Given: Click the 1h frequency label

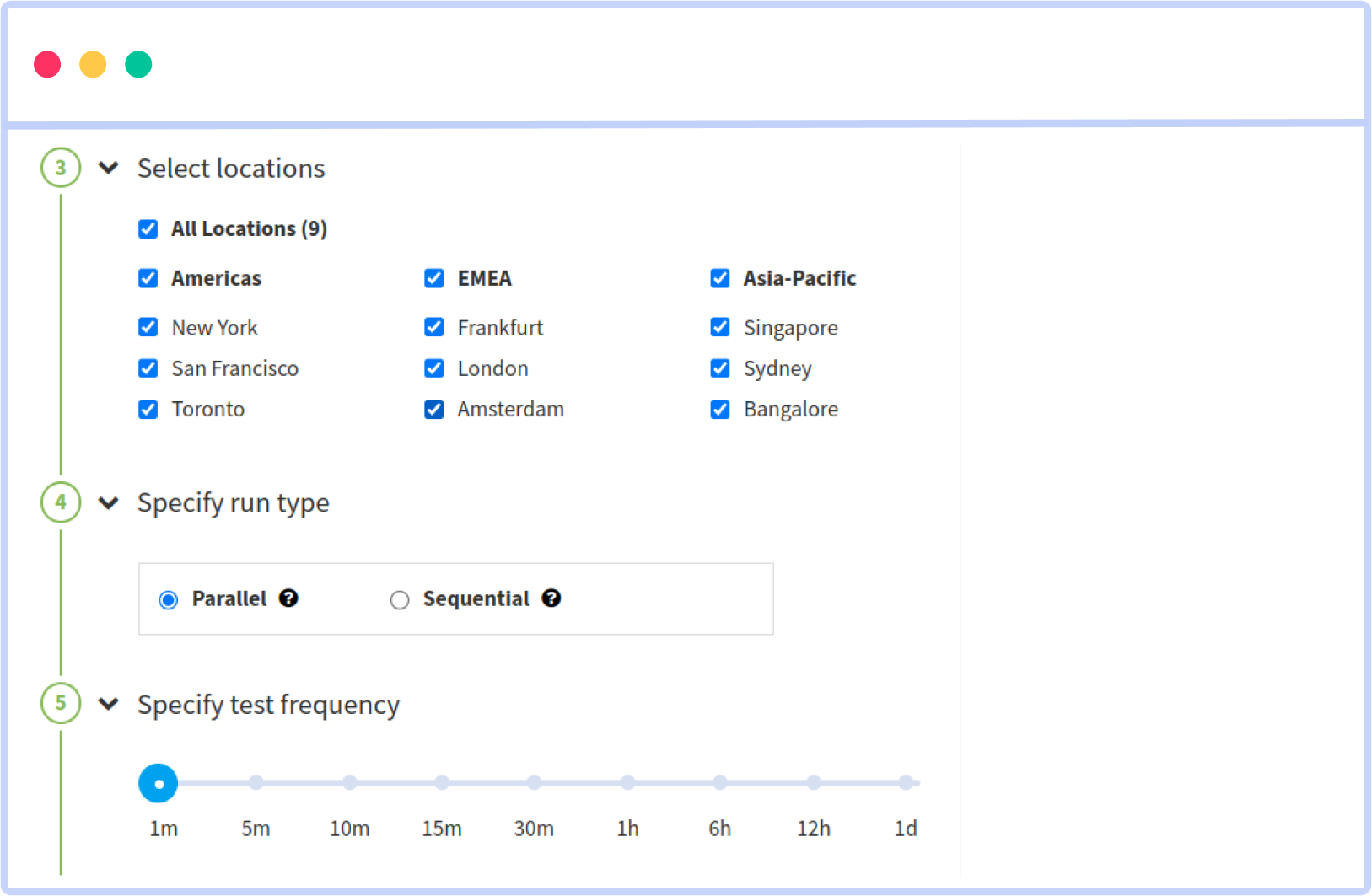Looking at the screenshot, I should click(628, 829).
